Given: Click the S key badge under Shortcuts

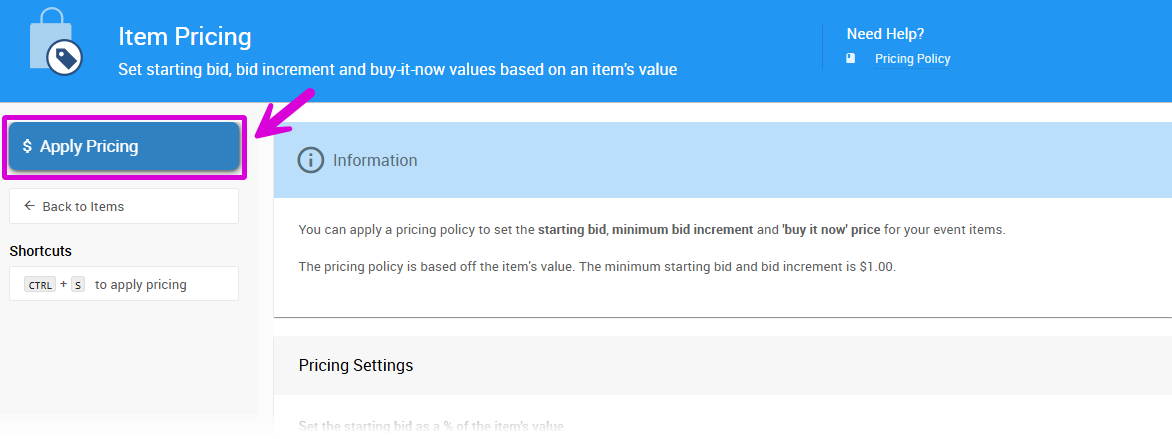Looking at the screenshot, I should [x=77, y=285].
